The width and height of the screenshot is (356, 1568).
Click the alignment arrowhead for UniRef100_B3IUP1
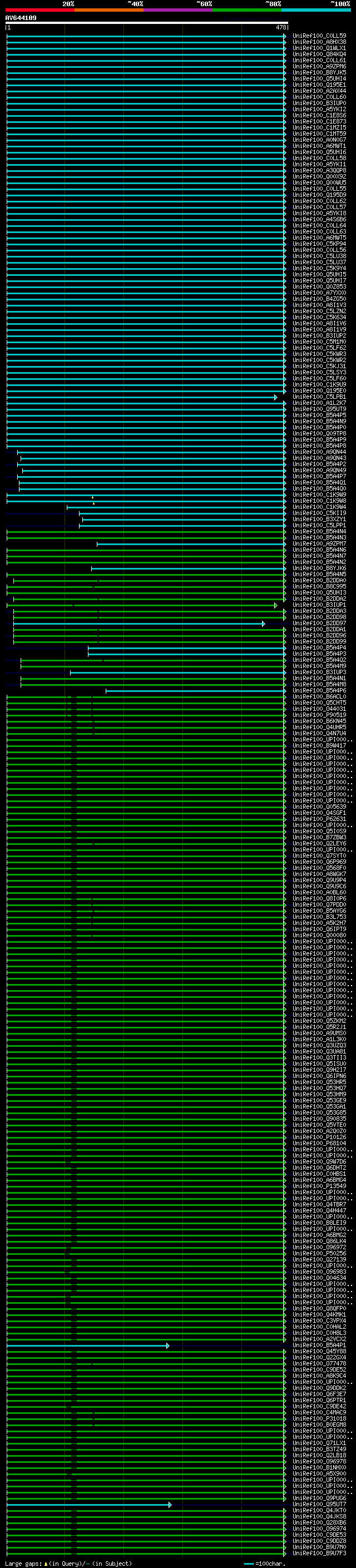[276, 605]
